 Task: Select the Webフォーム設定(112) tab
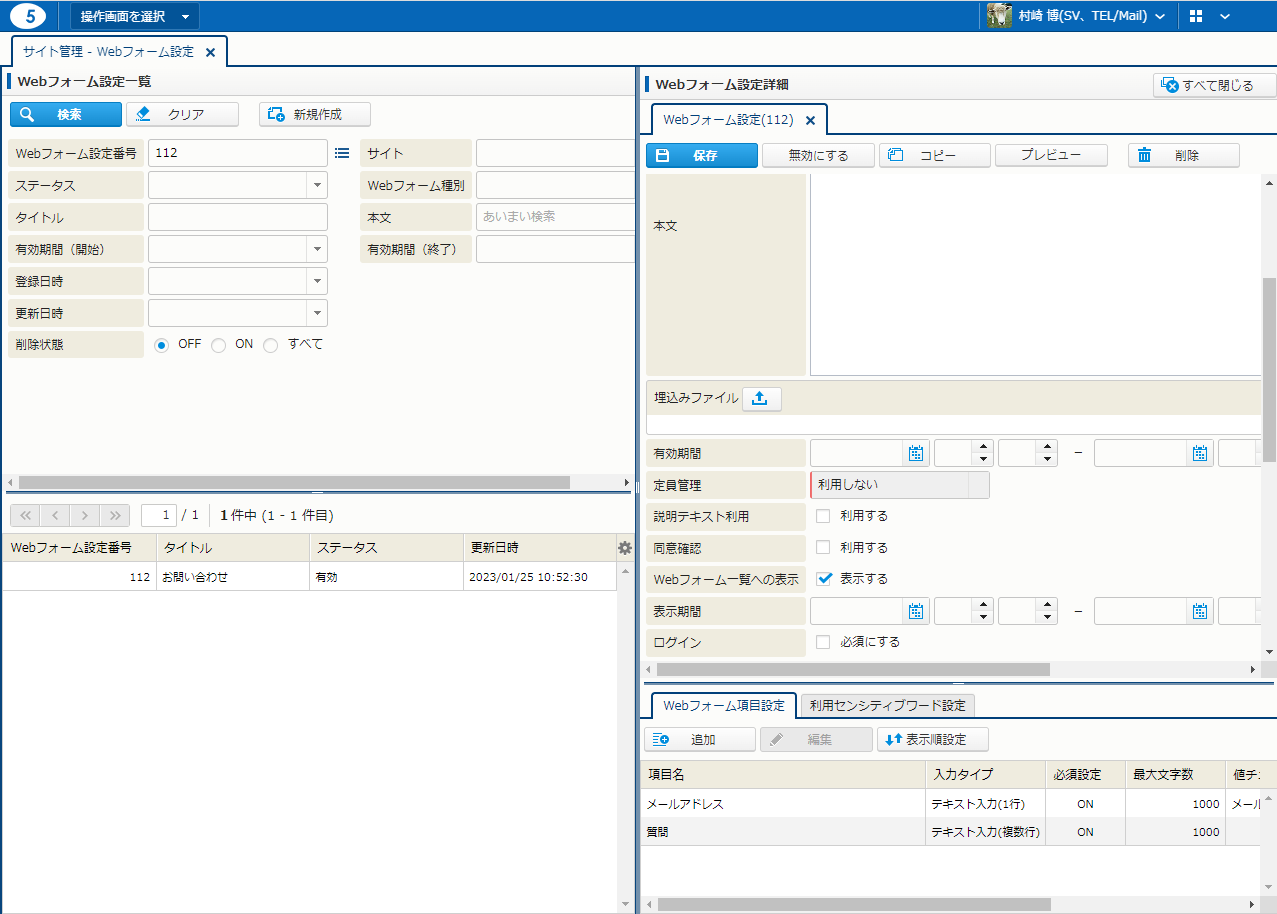click(x=728, y=120)
